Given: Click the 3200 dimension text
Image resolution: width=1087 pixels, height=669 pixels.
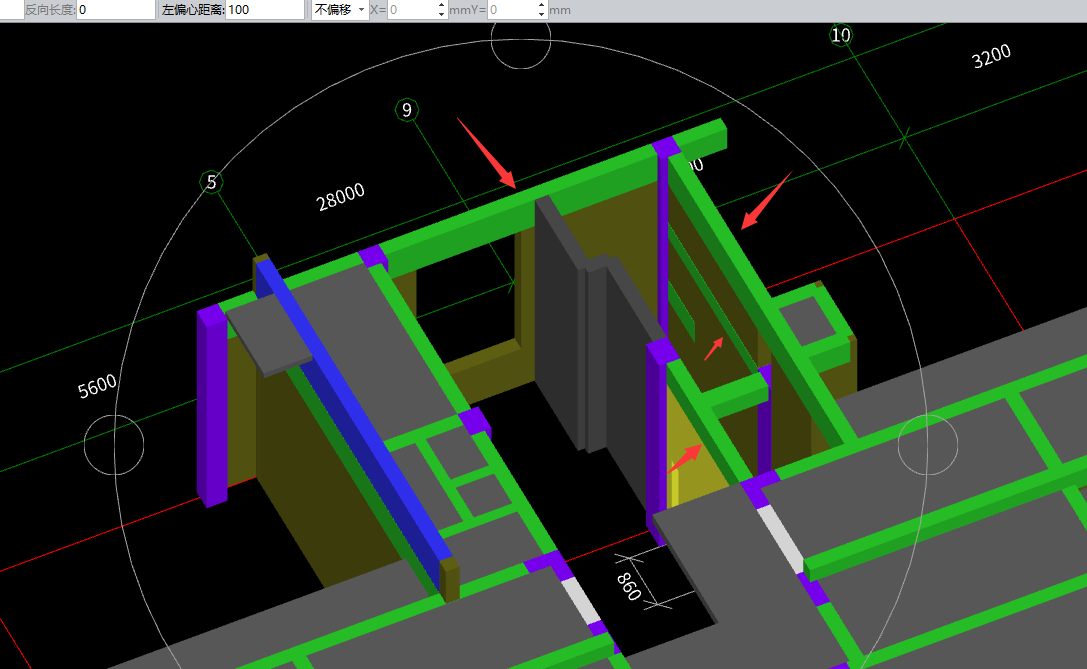Looking at the screenshot, I should [x=991, y=56].
